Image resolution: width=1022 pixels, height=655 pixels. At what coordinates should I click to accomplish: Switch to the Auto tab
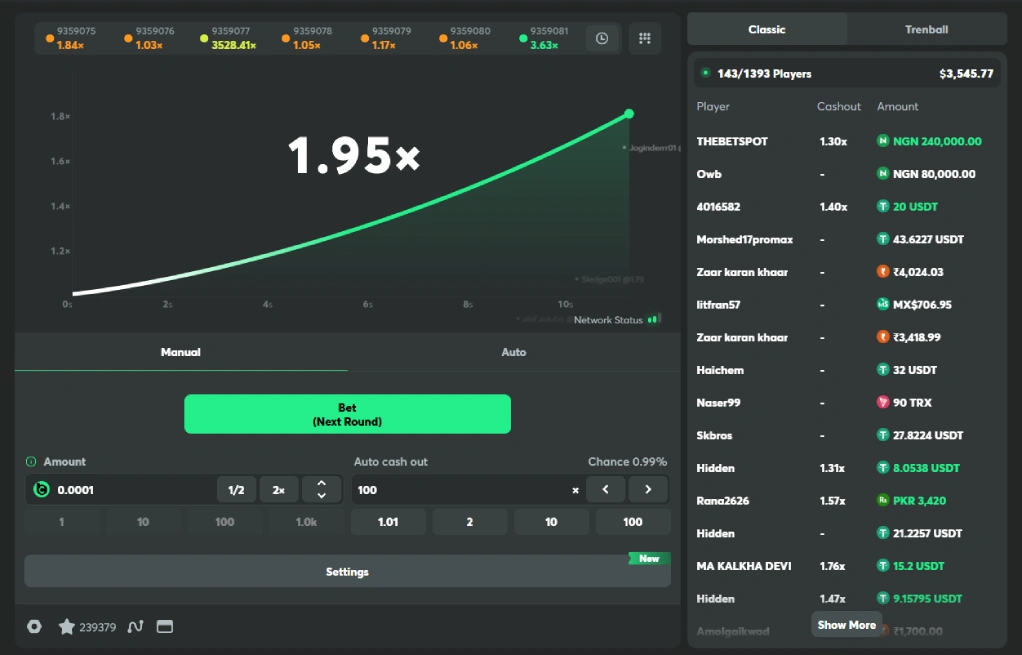(514, 352)
